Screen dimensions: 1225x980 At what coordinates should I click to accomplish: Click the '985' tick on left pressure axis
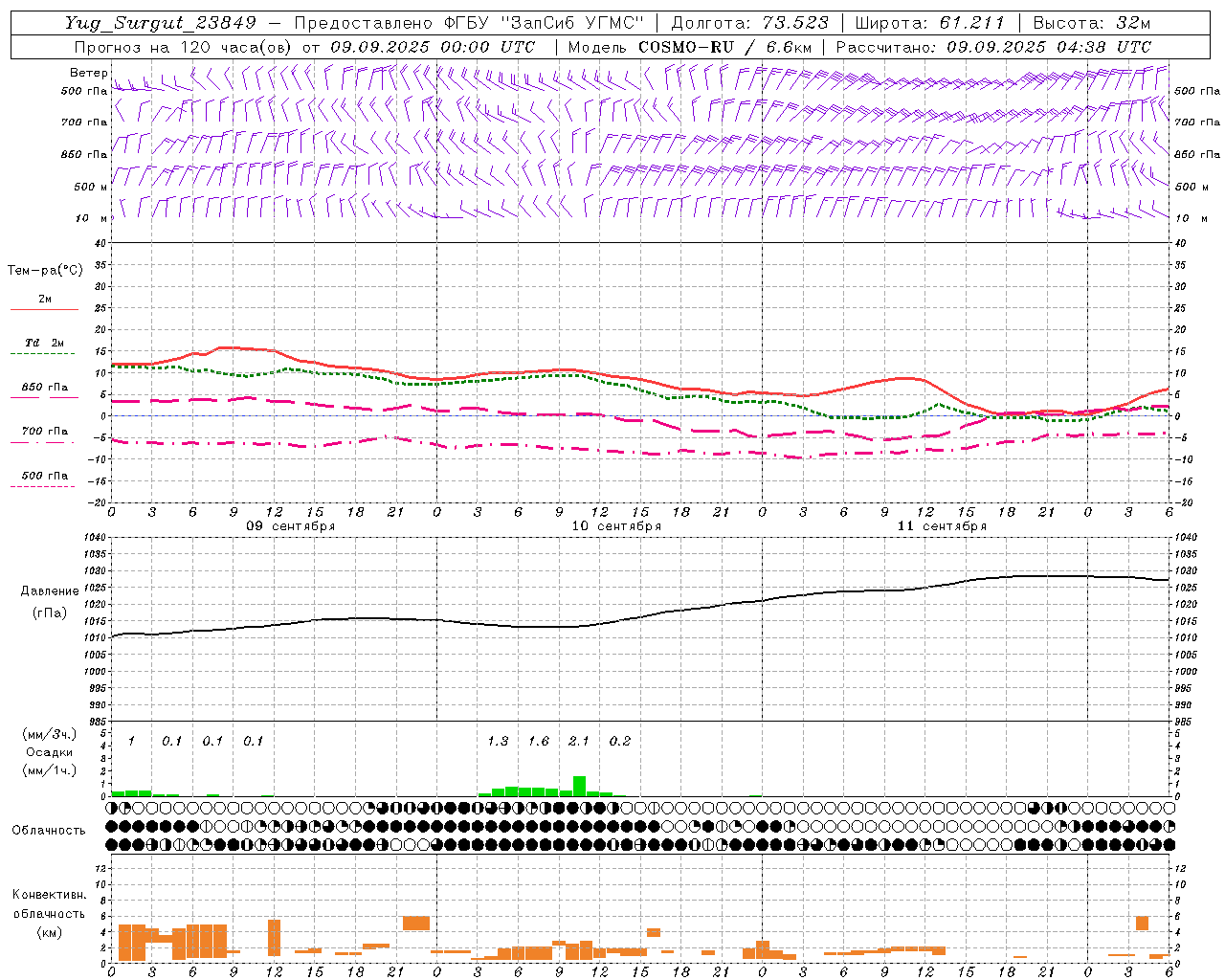98,722
